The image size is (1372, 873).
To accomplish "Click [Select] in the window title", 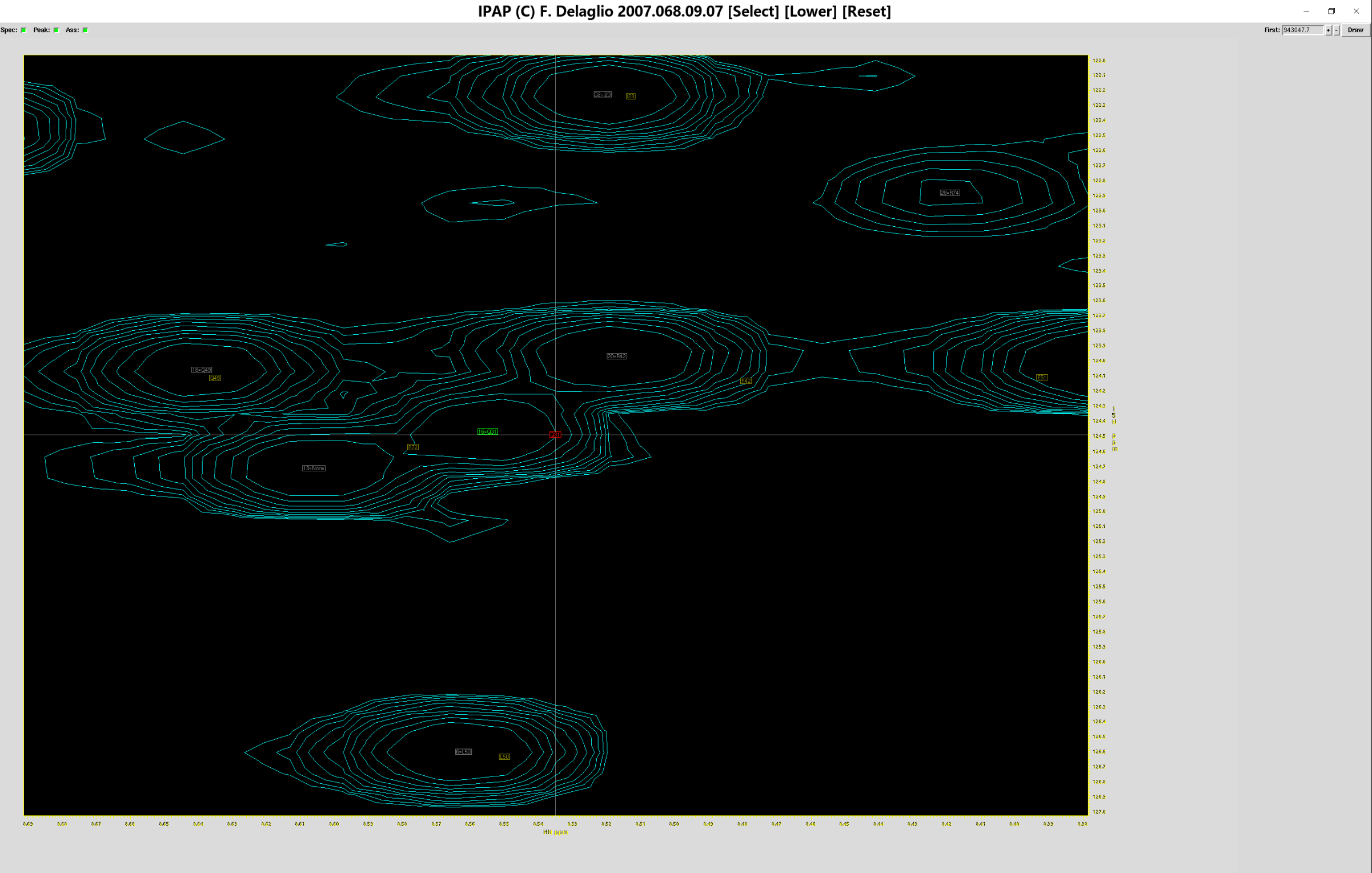I will 753,11.
